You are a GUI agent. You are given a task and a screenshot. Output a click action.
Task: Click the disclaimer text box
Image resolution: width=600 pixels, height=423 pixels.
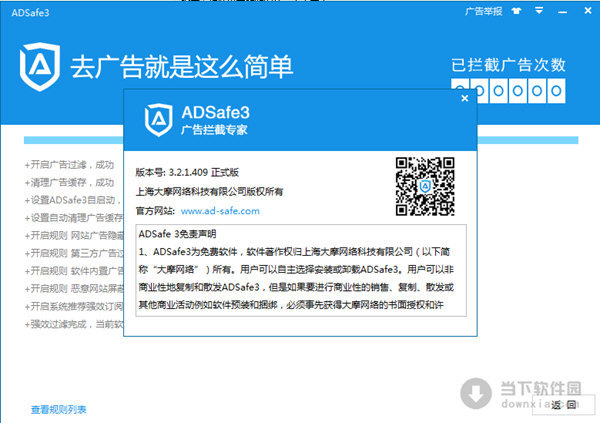click(301, 270)
